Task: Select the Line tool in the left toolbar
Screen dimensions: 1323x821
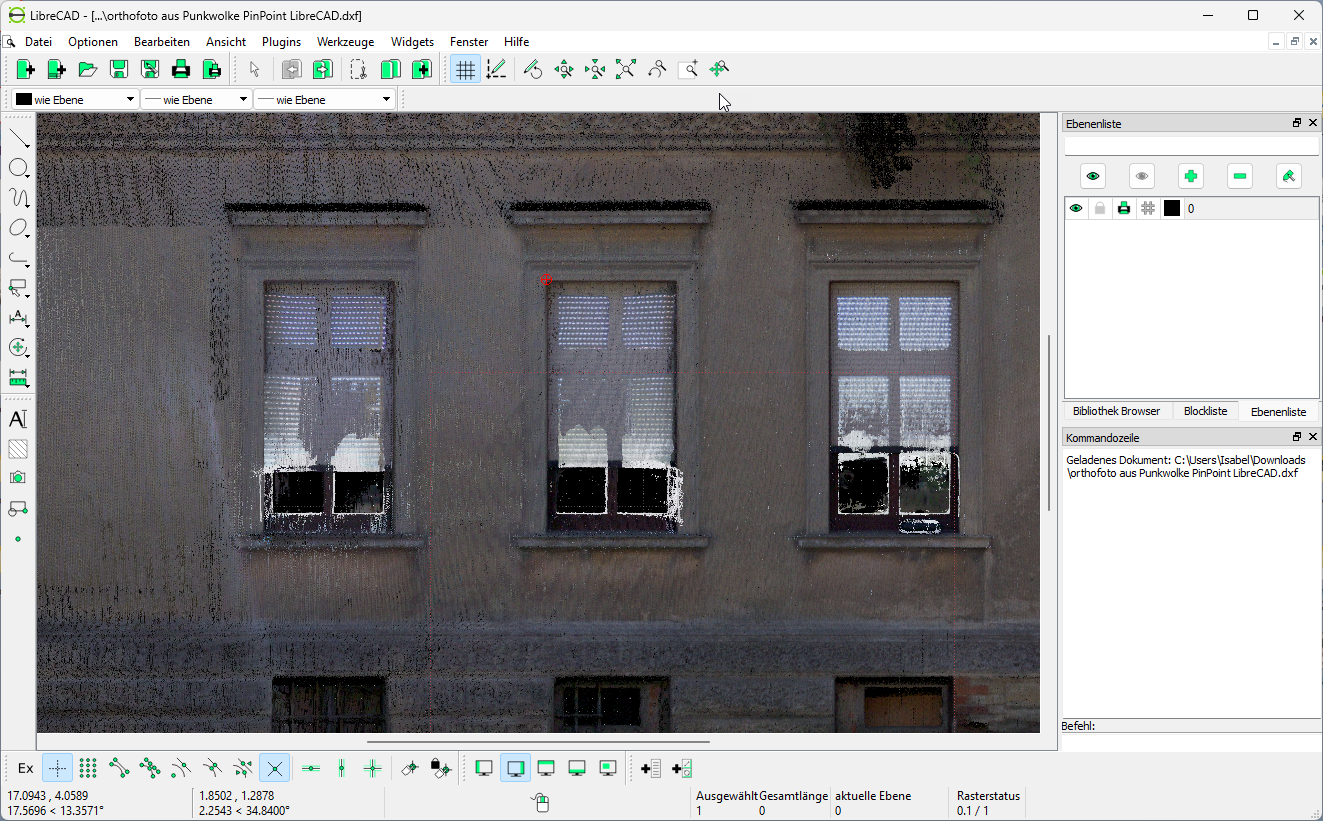Action: pyautogui.click(x=18, y=138)
